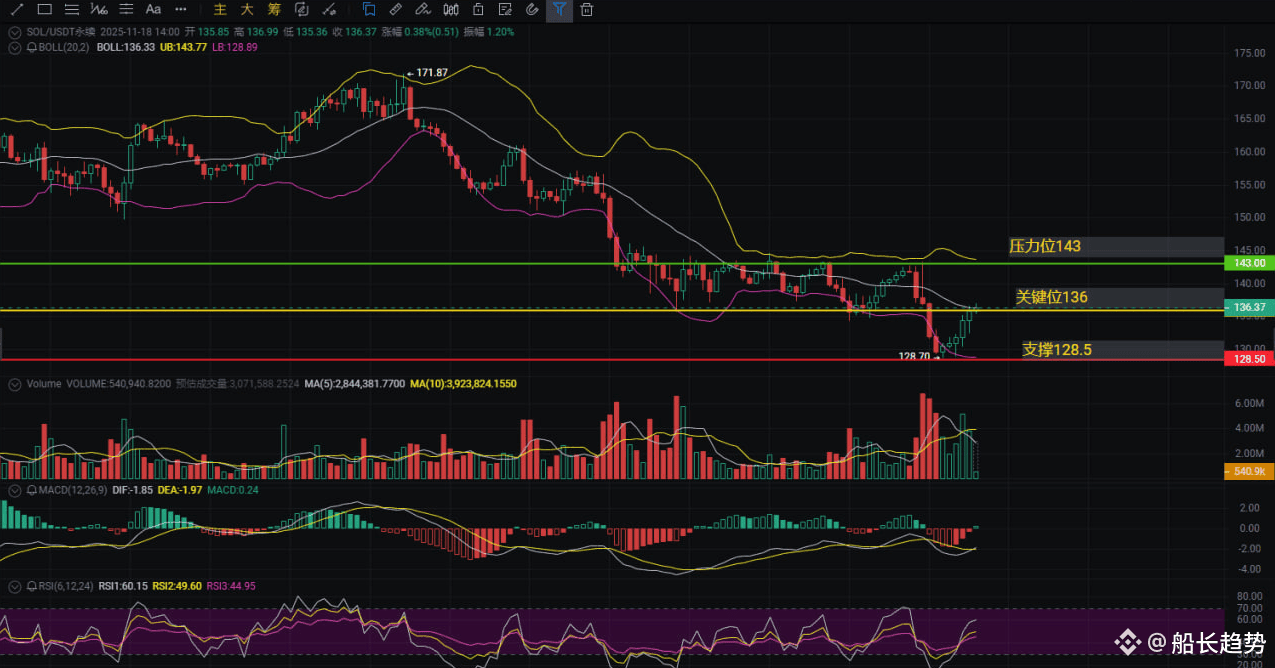The image size is (1275, 668).
Task: Click the '大' toolbar button
Action: pos(247,10)
